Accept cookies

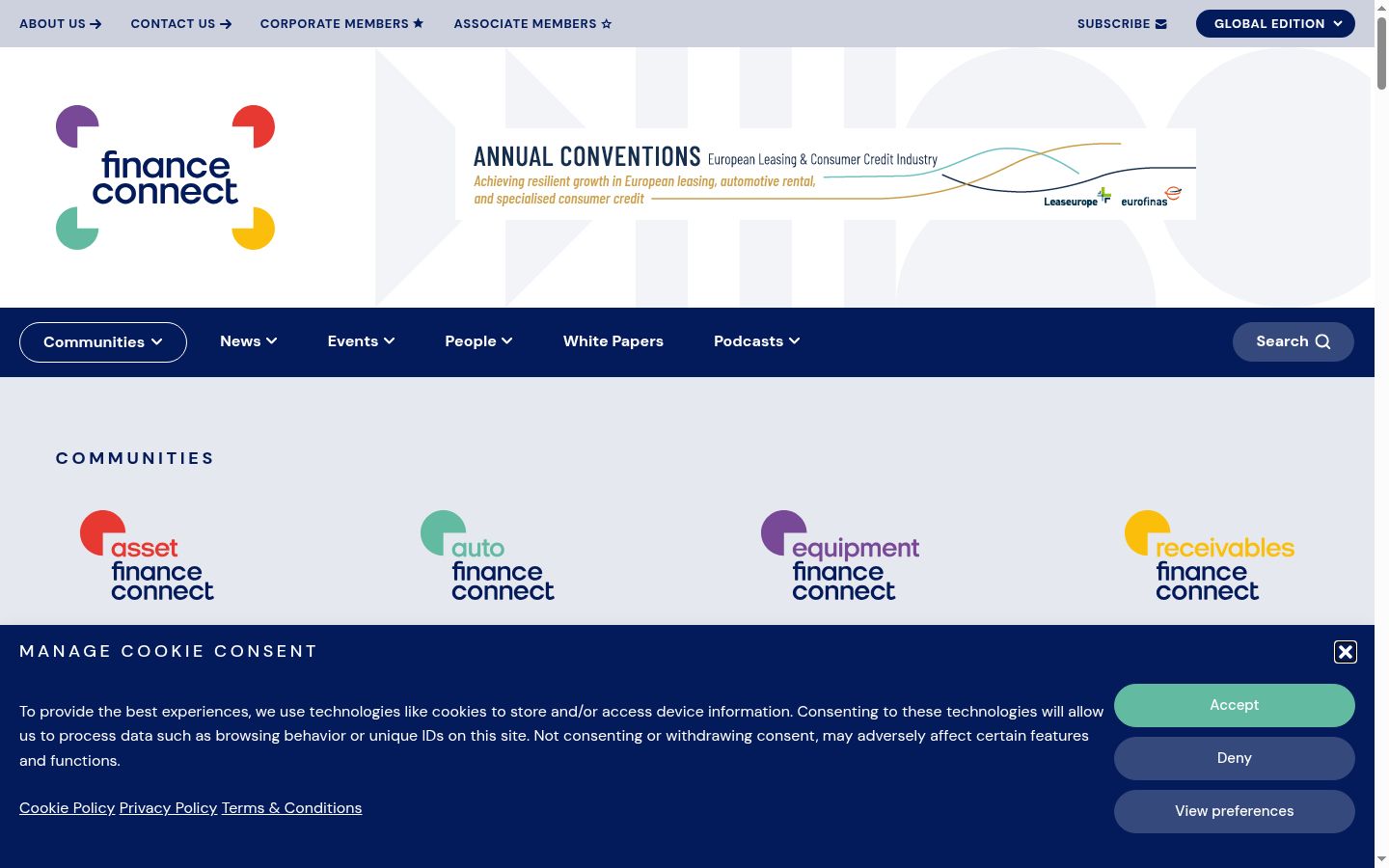[x=1235, y=705]
